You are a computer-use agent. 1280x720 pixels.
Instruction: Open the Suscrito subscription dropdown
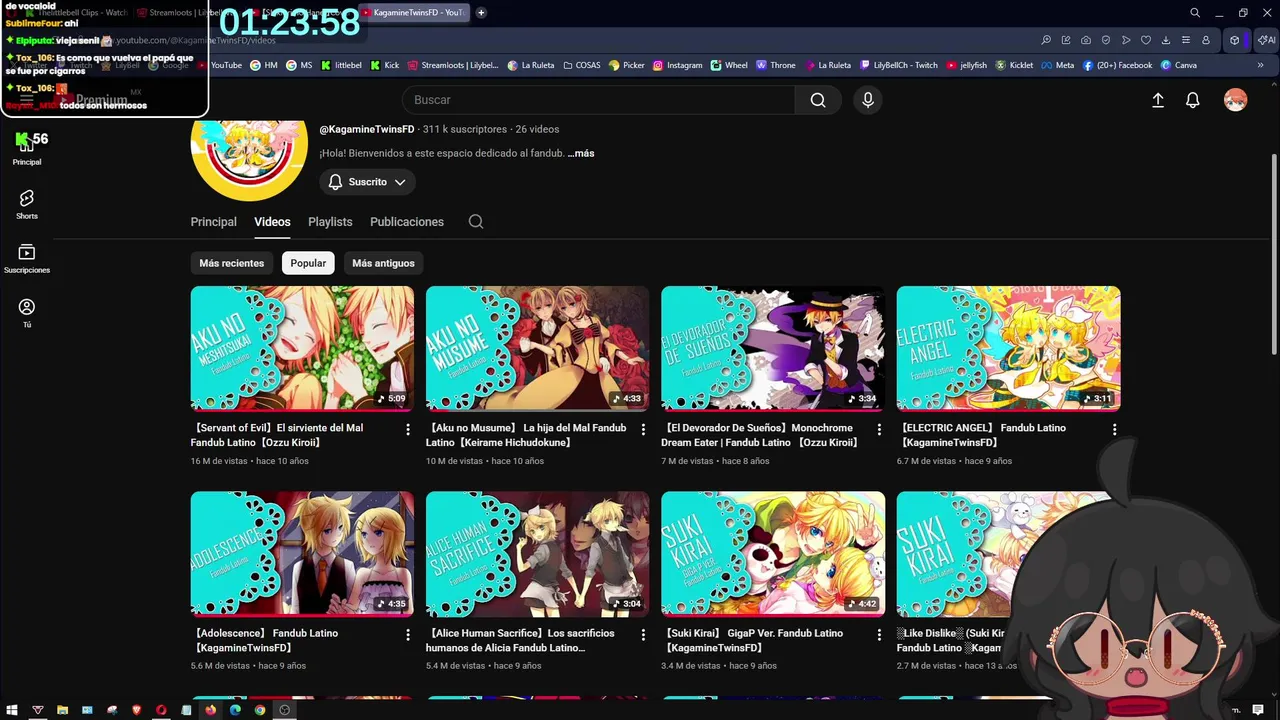[x=367, y=182]
